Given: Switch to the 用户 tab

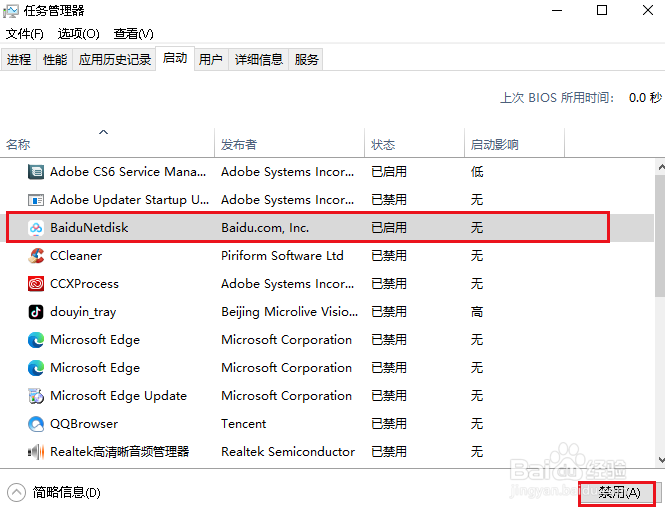Looking at the screenshot, I should tap(211, 59).
